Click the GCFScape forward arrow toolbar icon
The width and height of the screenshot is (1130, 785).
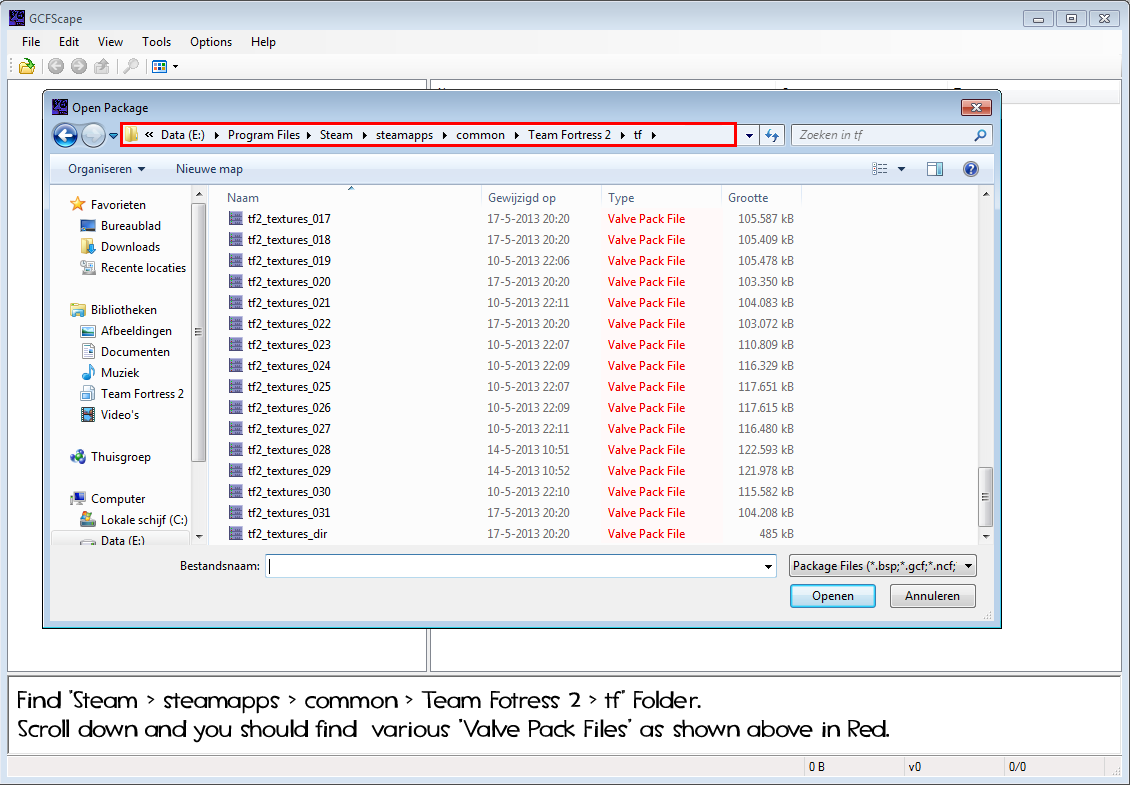point(79,66)
